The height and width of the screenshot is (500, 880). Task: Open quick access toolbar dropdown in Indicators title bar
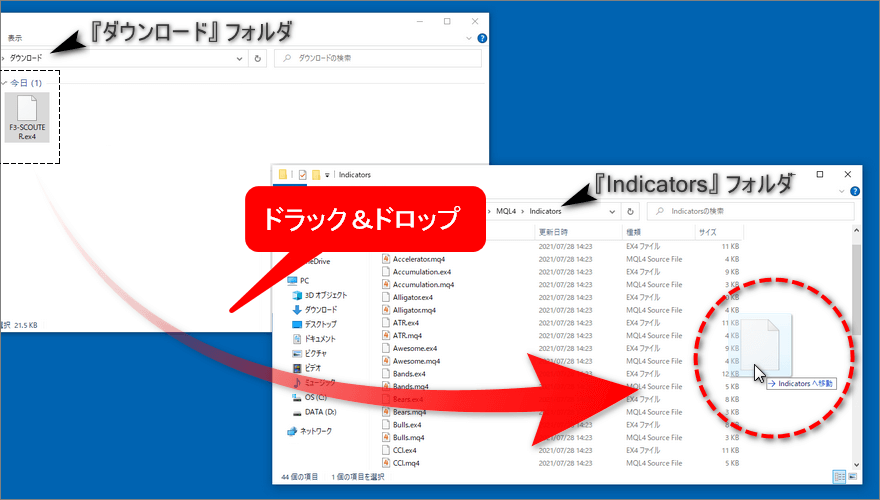(327, 175)
